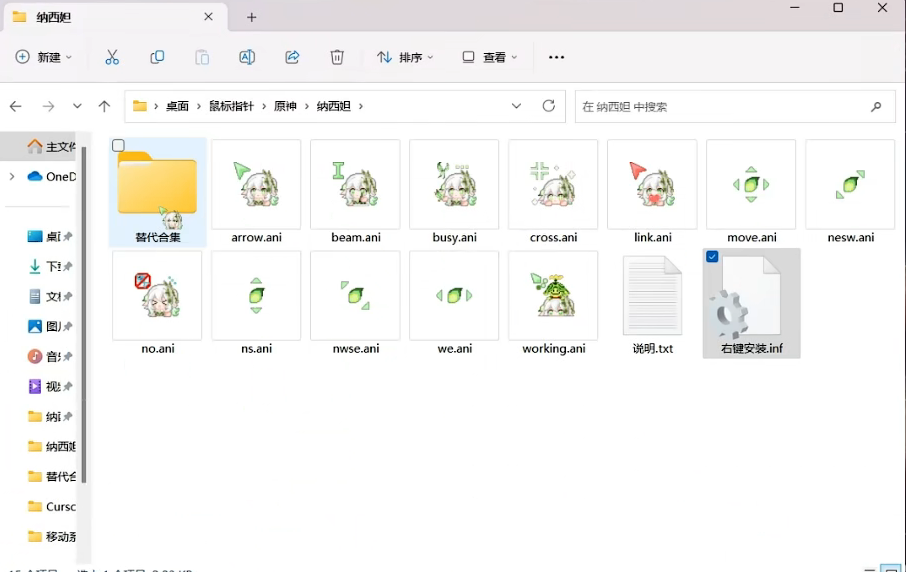
Task: Click the Copy icon in toolbar
Action: (157, 58)
